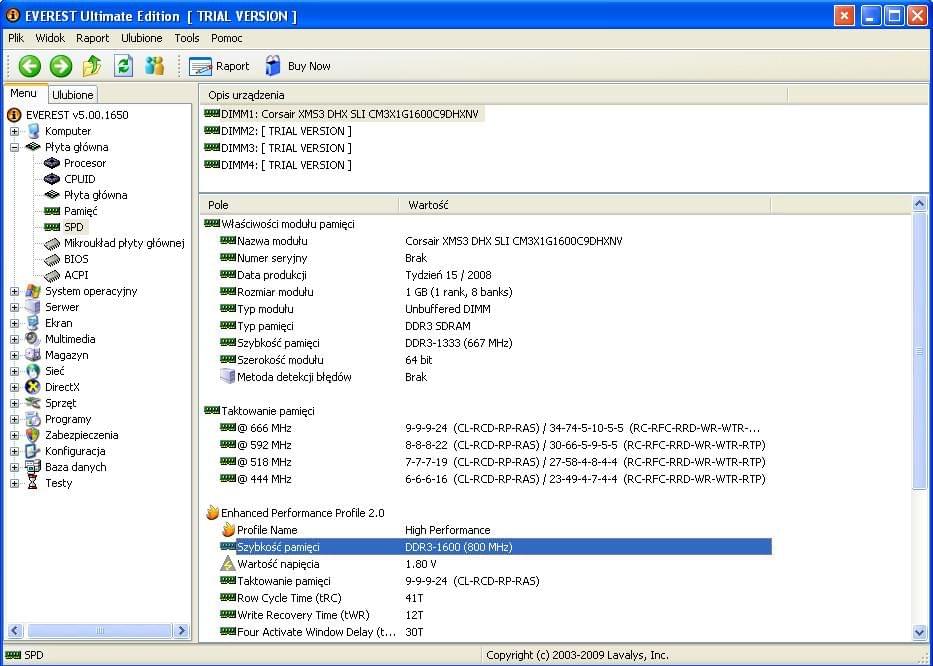Click the Mikroukład płyty głównej chip icon

(52, 243)
